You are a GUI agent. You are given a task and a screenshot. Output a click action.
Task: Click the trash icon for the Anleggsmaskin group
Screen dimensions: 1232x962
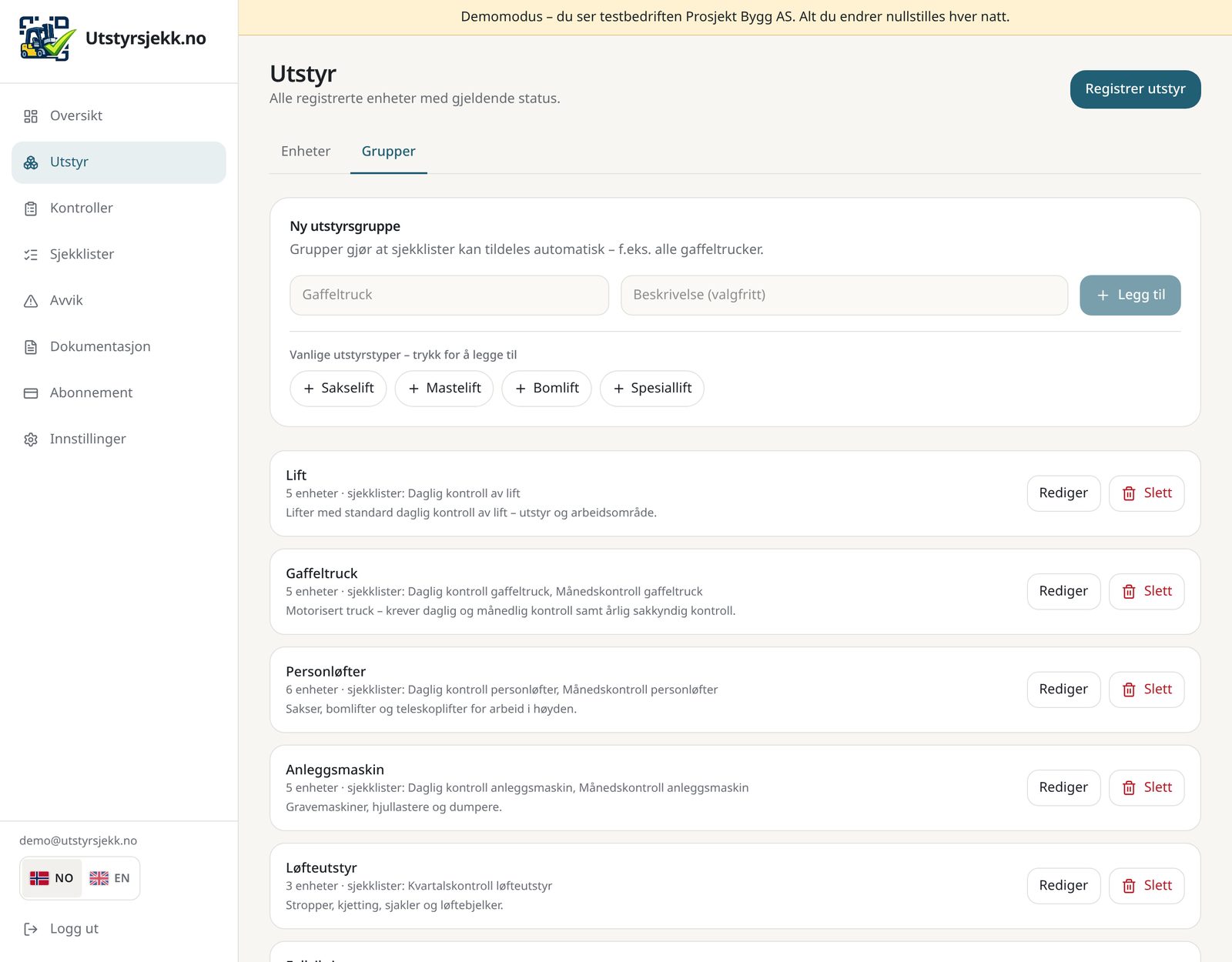click(x=1129, y=788)
